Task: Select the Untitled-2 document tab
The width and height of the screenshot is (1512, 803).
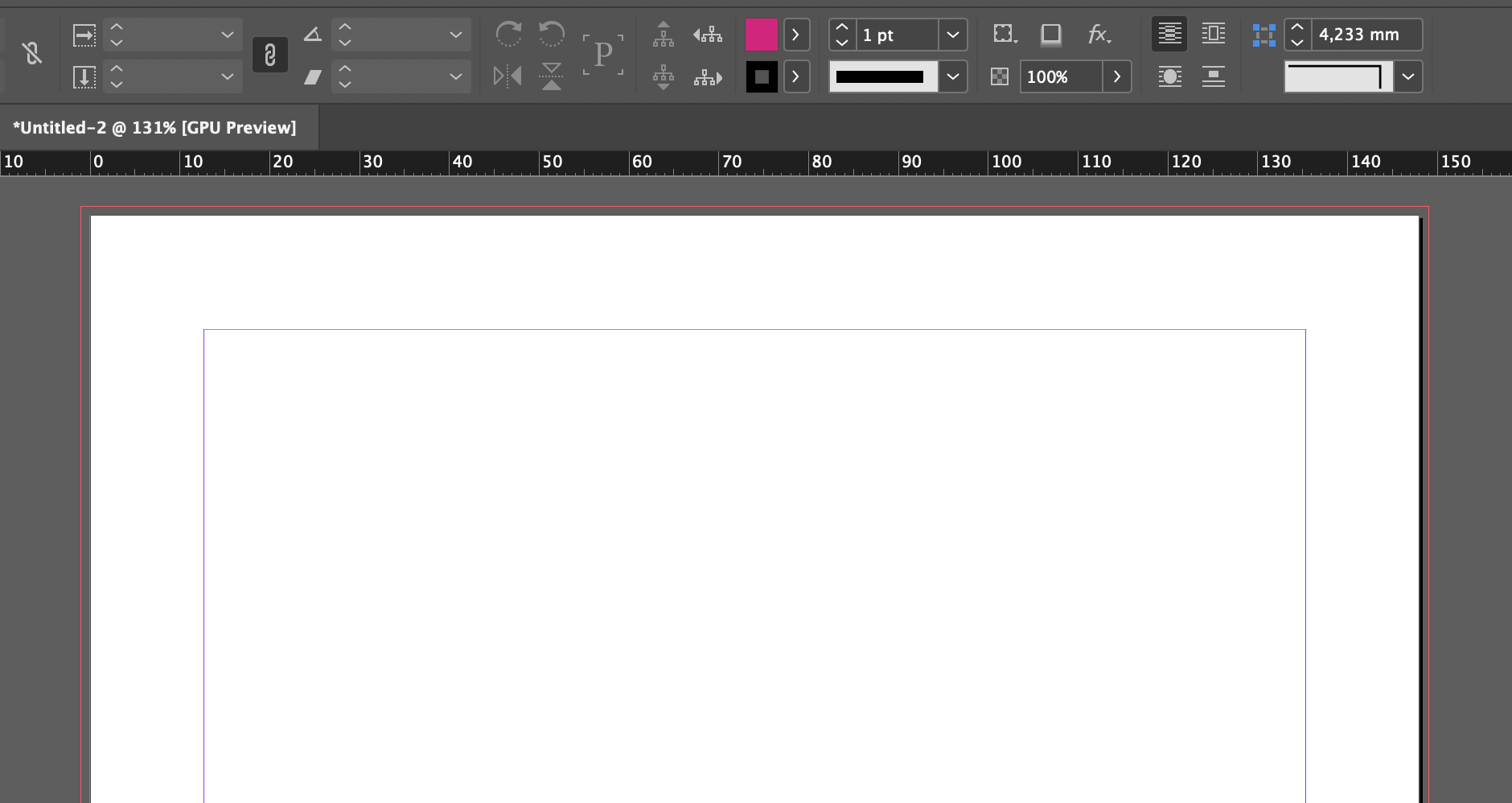Action: click(154, 126)
